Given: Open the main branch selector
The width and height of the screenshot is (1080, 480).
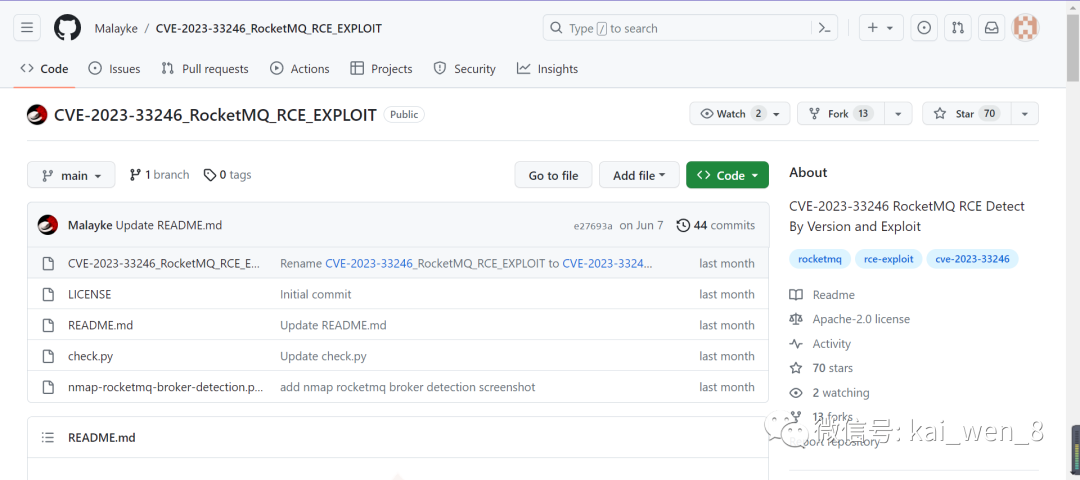Looking at the screenshot, I should click(71, 175).
